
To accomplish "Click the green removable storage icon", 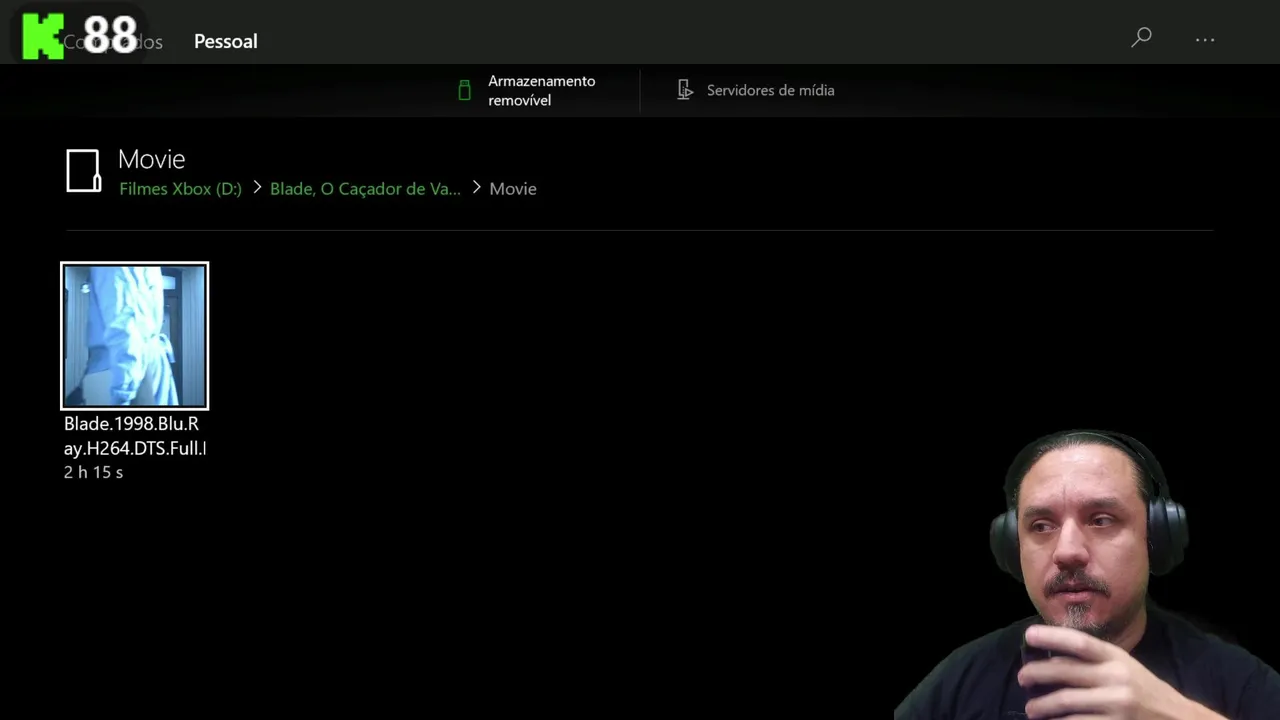I will pos(464,90).
